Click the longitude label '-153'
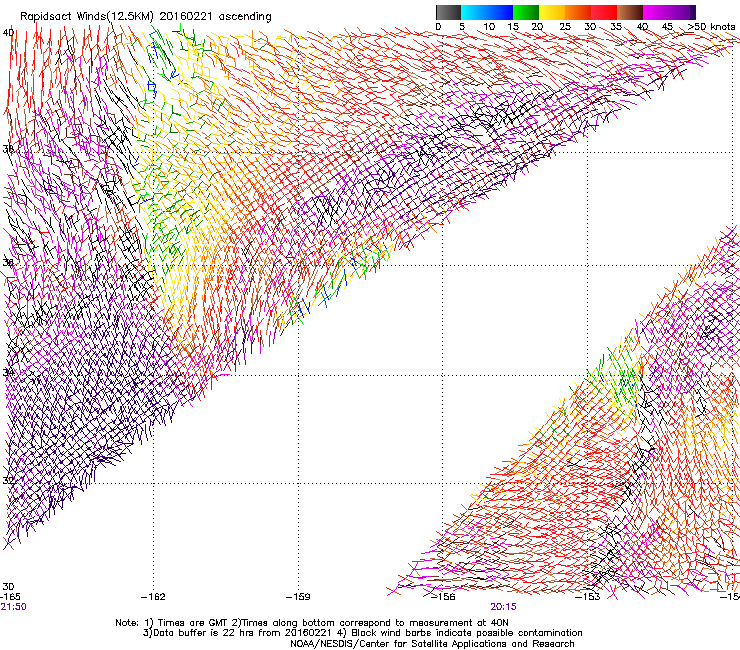 click(x=588, y=597)
